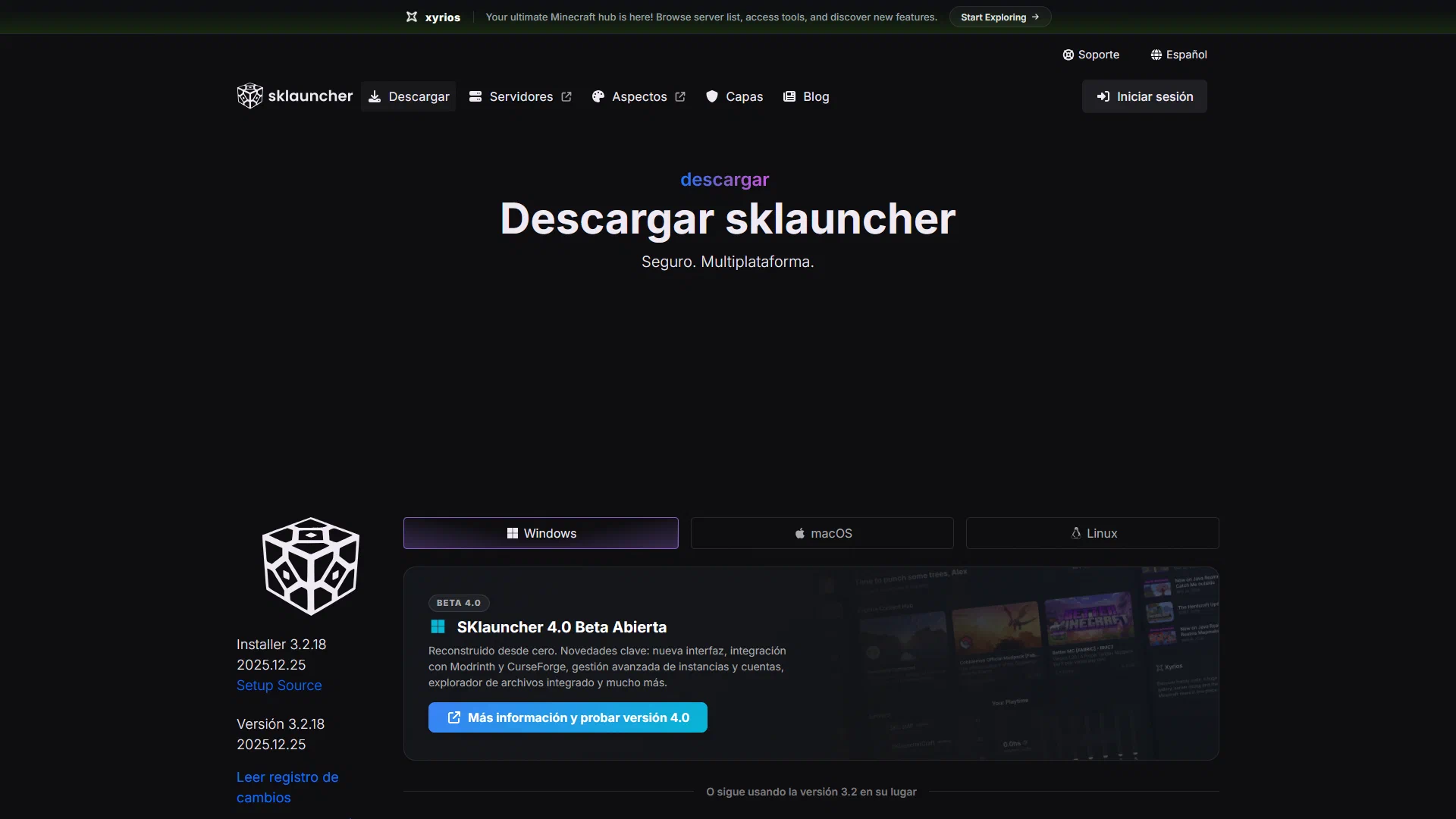
Task: Click the sign-in arrow icon
Action: click(1103, 96)
